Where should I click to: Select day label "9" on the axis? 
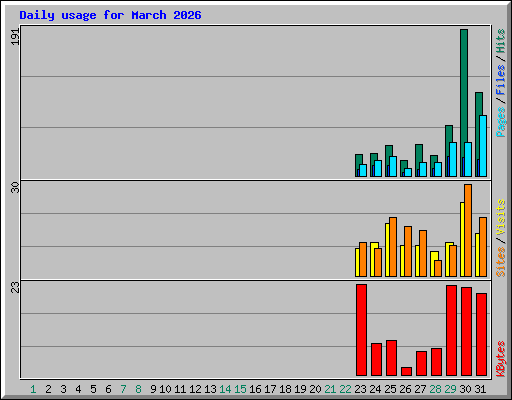point(153,389)
